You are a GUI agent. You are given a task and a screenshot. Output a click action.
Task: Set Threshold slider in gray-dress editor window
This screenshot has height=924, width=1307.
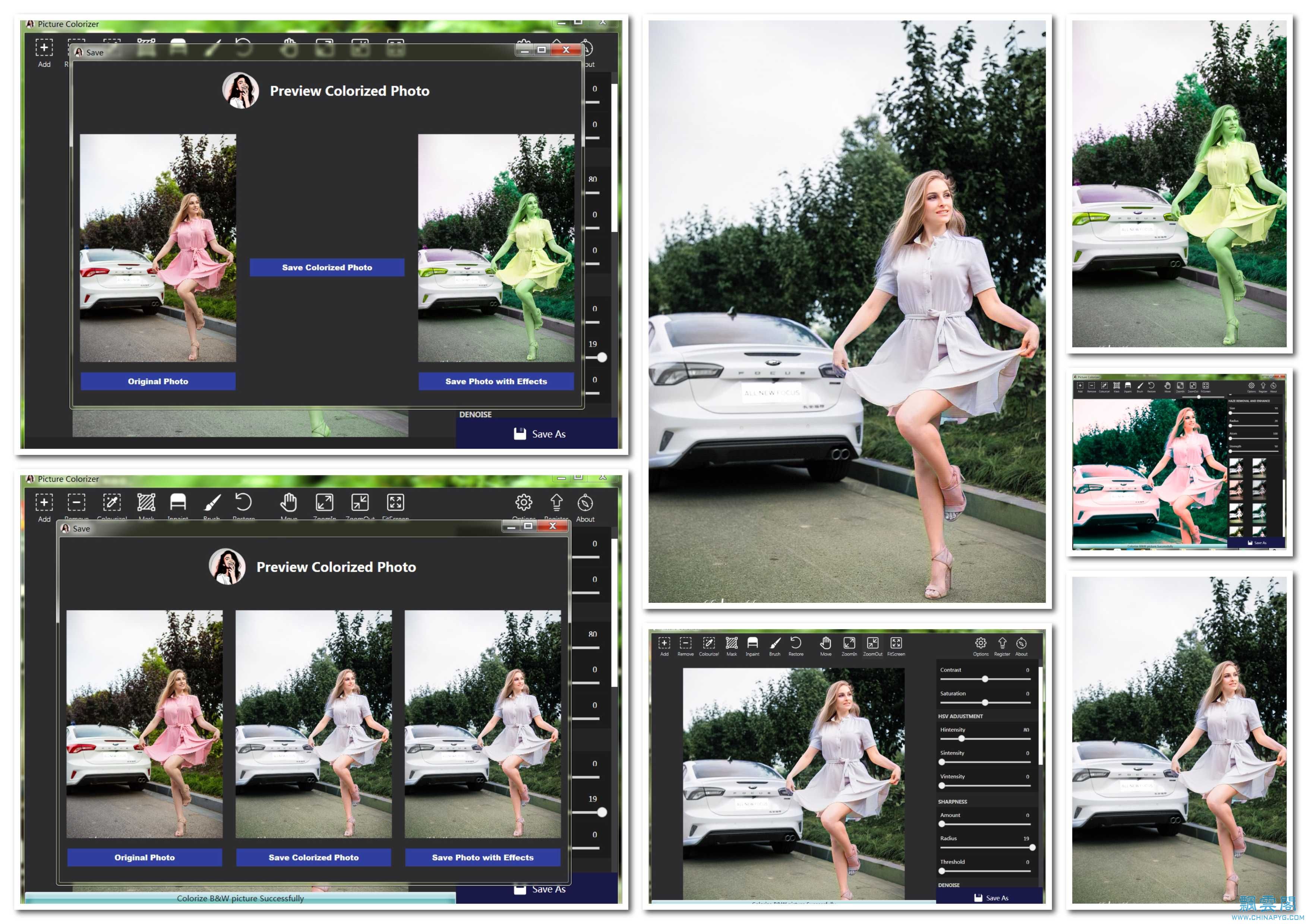tap(985, 871)
